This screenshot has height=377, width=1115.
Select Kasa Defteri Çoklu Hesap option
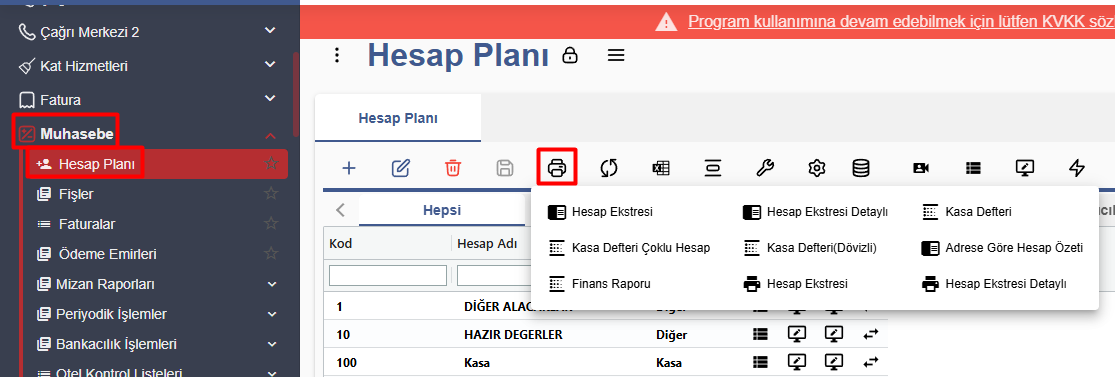[629, 248]
